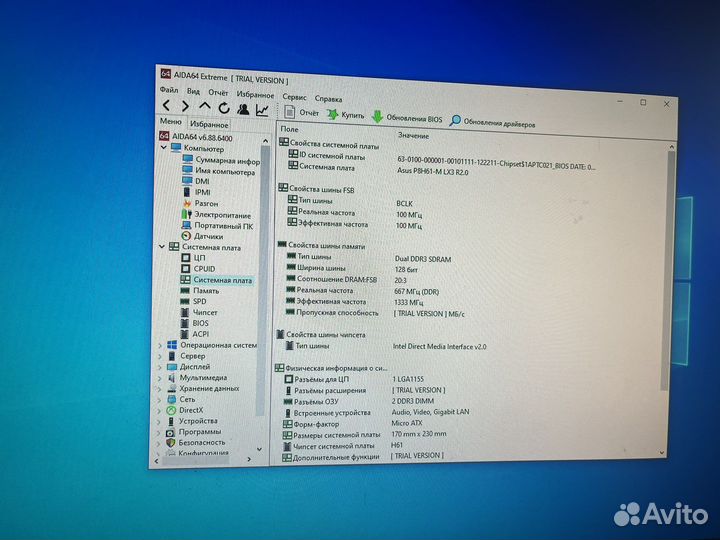The width and height of the screenshot is (720, 540).
Task: Generate a report with the Отчёт toolbar button
Action: tap(301, 112)
